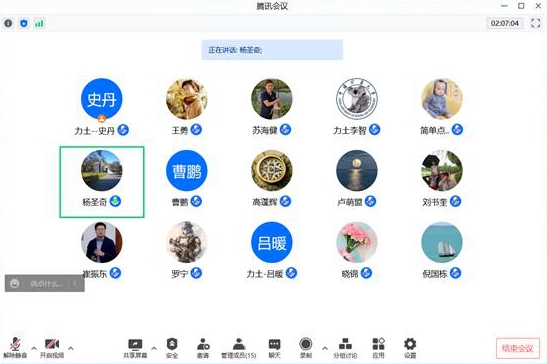Check the green network signal icon
The height and width of the screenshot is (364, 547).
coord(39,23)
